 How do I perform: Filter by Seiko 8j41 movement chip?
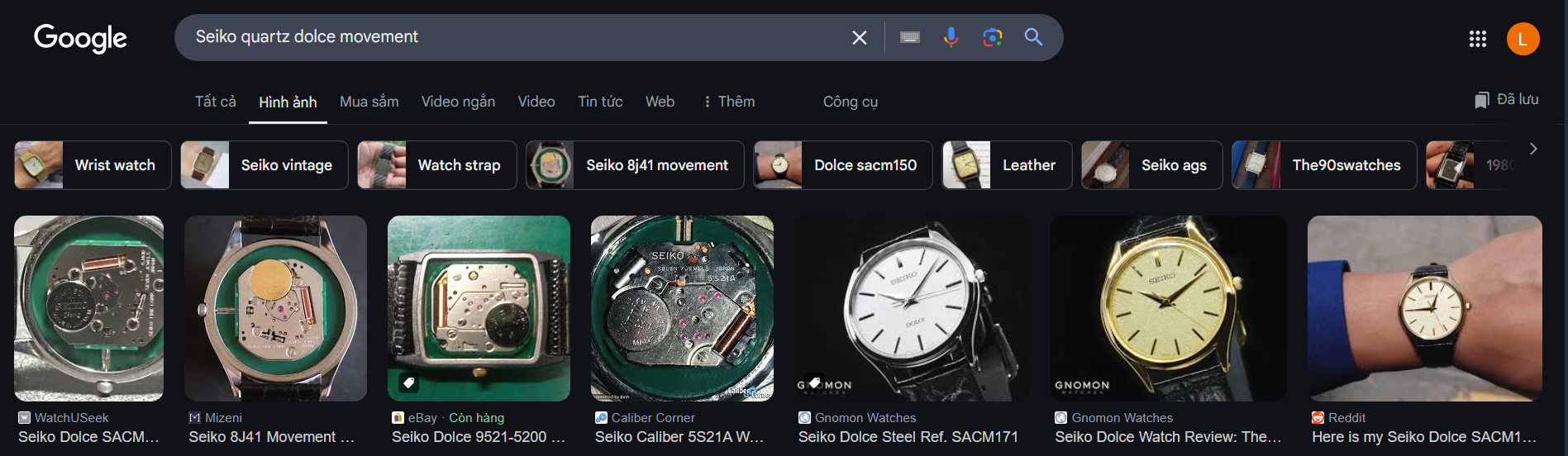(x=635, y=165)
